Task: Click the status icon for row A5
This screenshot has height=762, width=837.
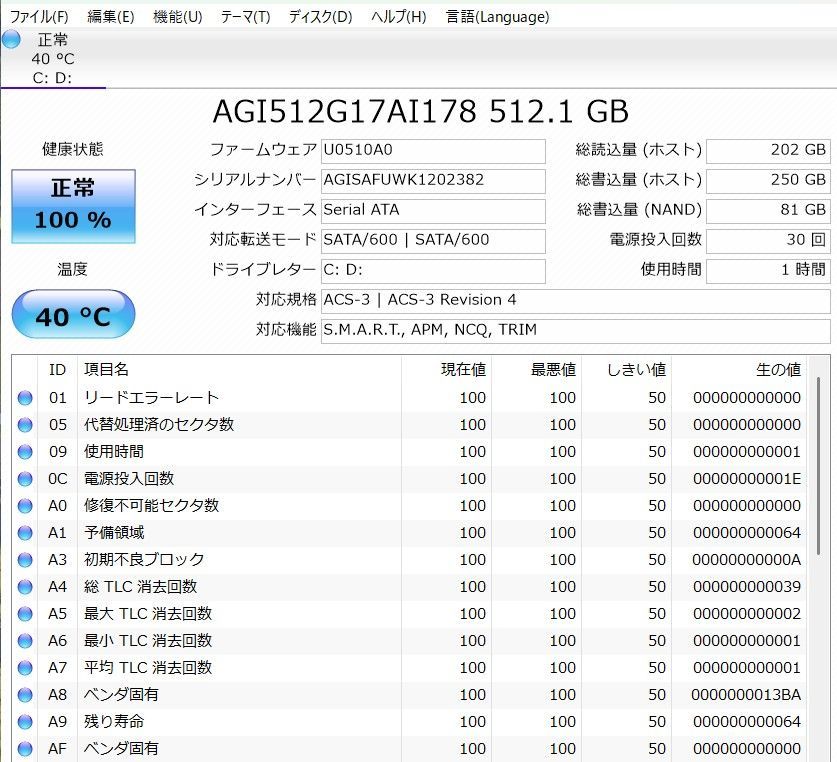Action: coord(25,614)
